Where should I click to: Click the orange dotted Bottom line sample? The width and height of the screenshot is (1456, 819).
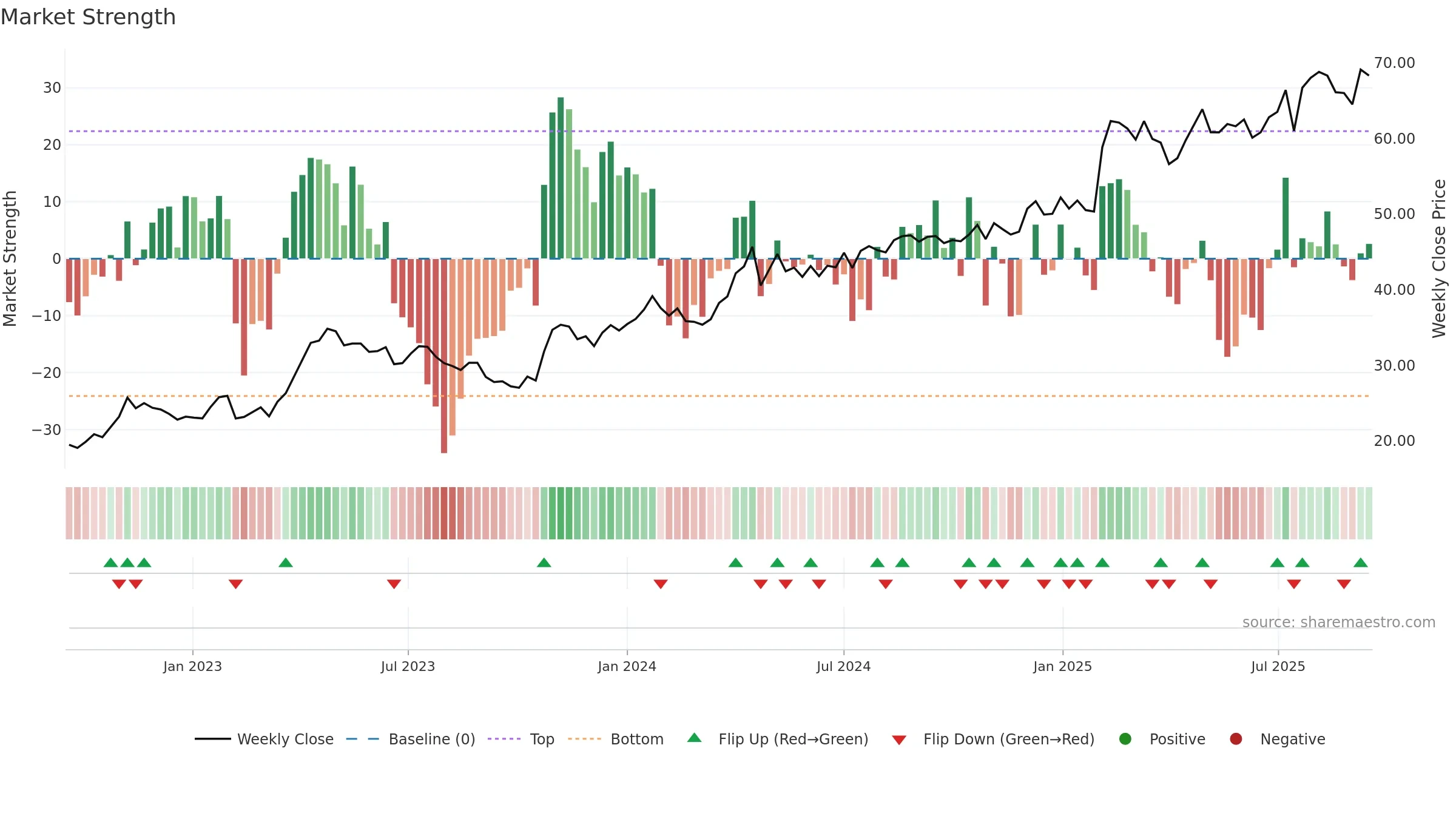coord(584,739)
